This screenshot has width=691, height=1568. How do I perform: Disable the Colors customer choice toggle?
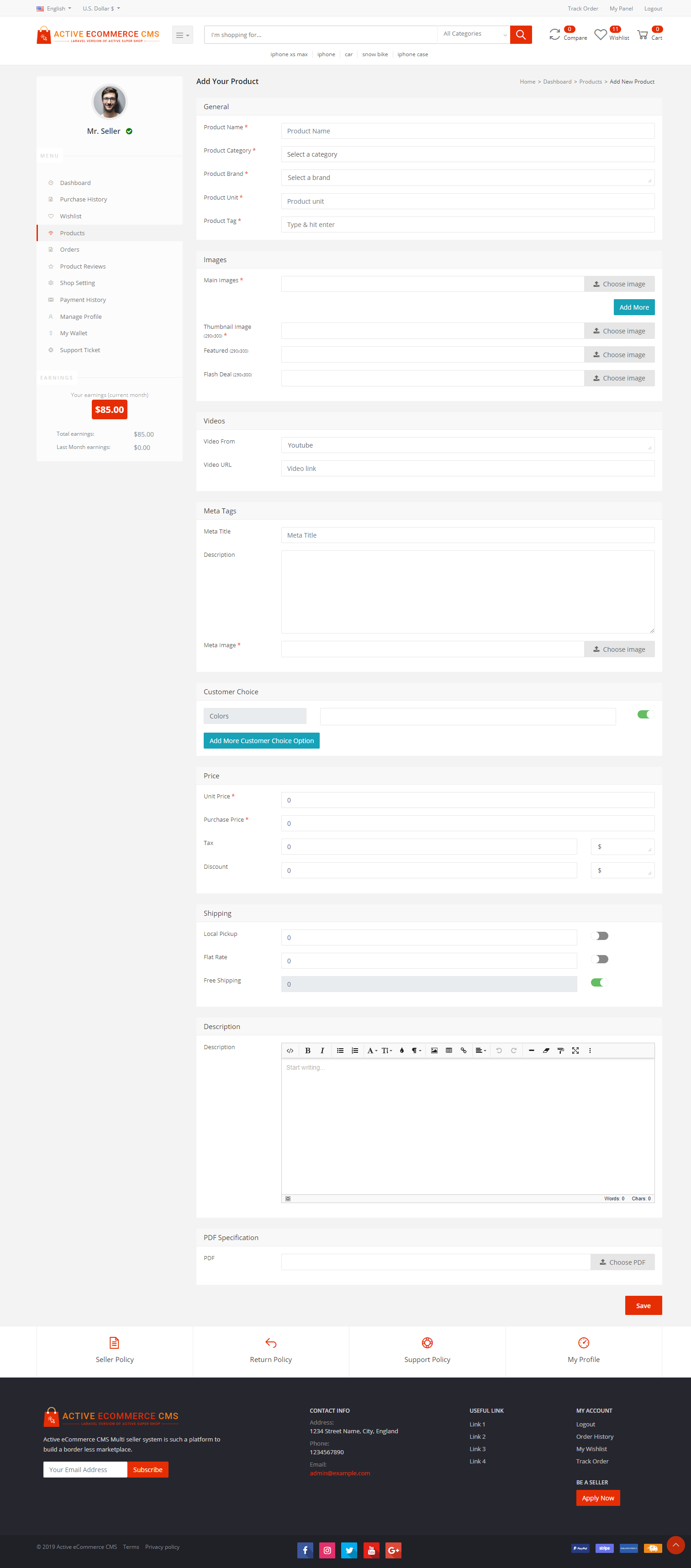point(644,715)
